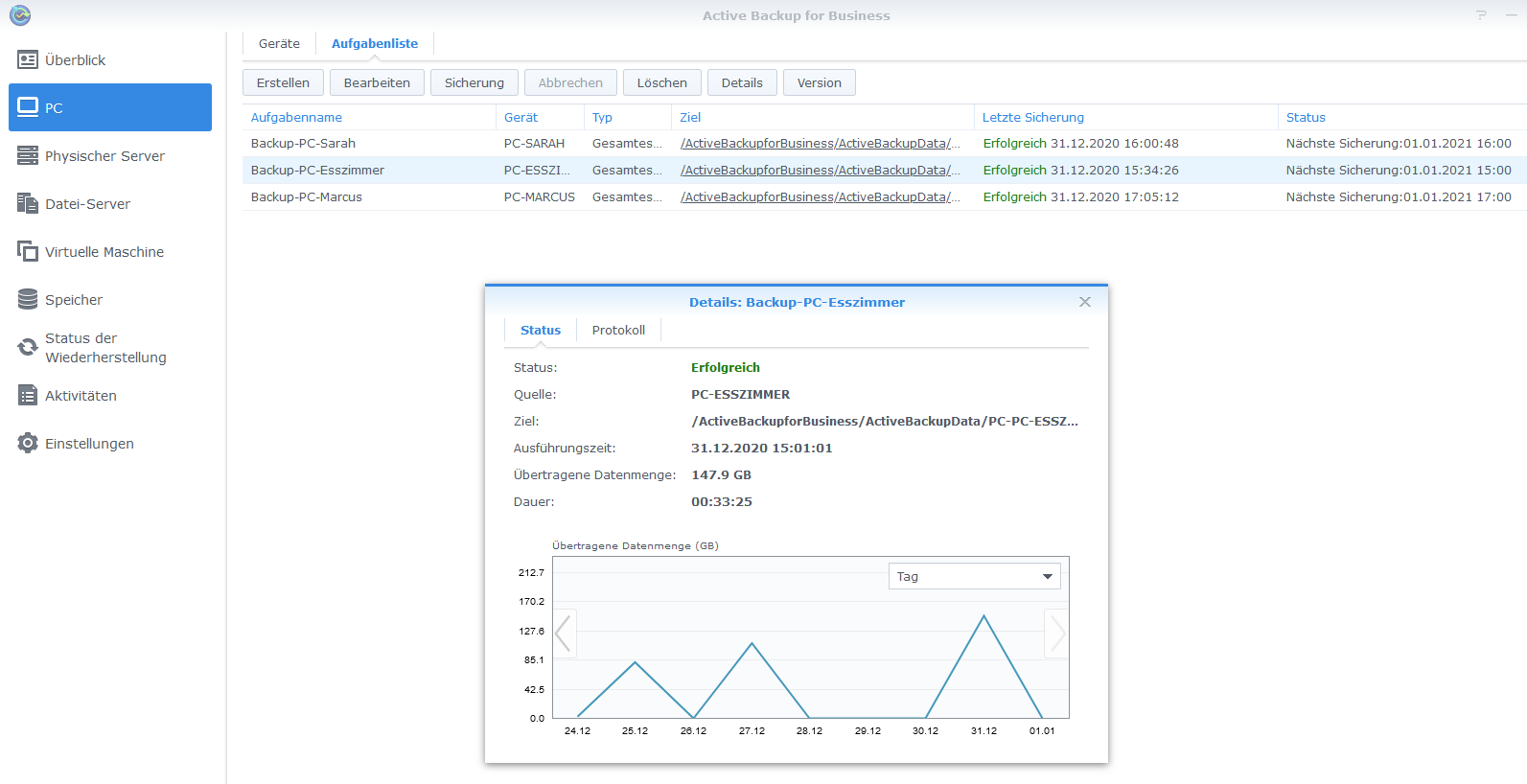1527x784 pixels.
Task: Select the Backup-PC-Sarah task name
Action: point(303,144)
